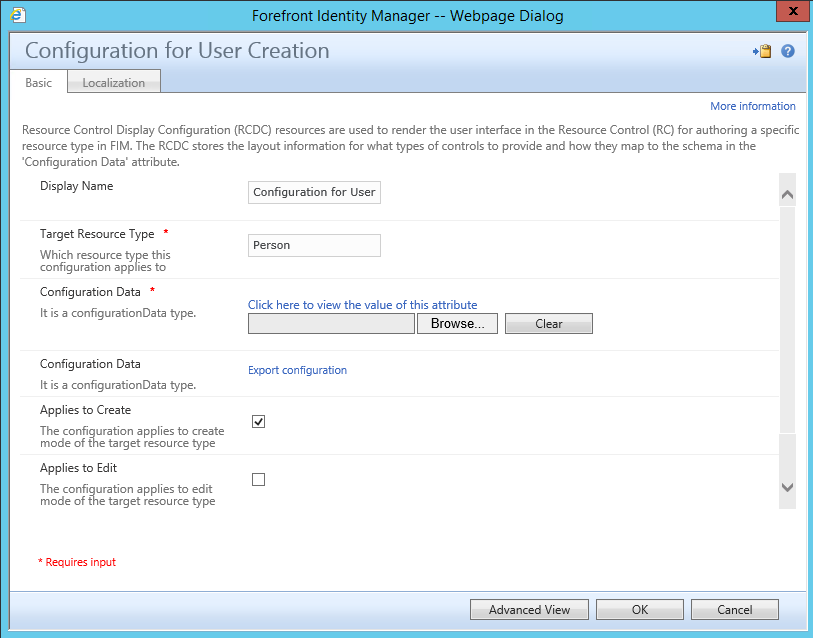Confirm with the OK button
This screenshot has width=813, height=638.
[640, 609]
